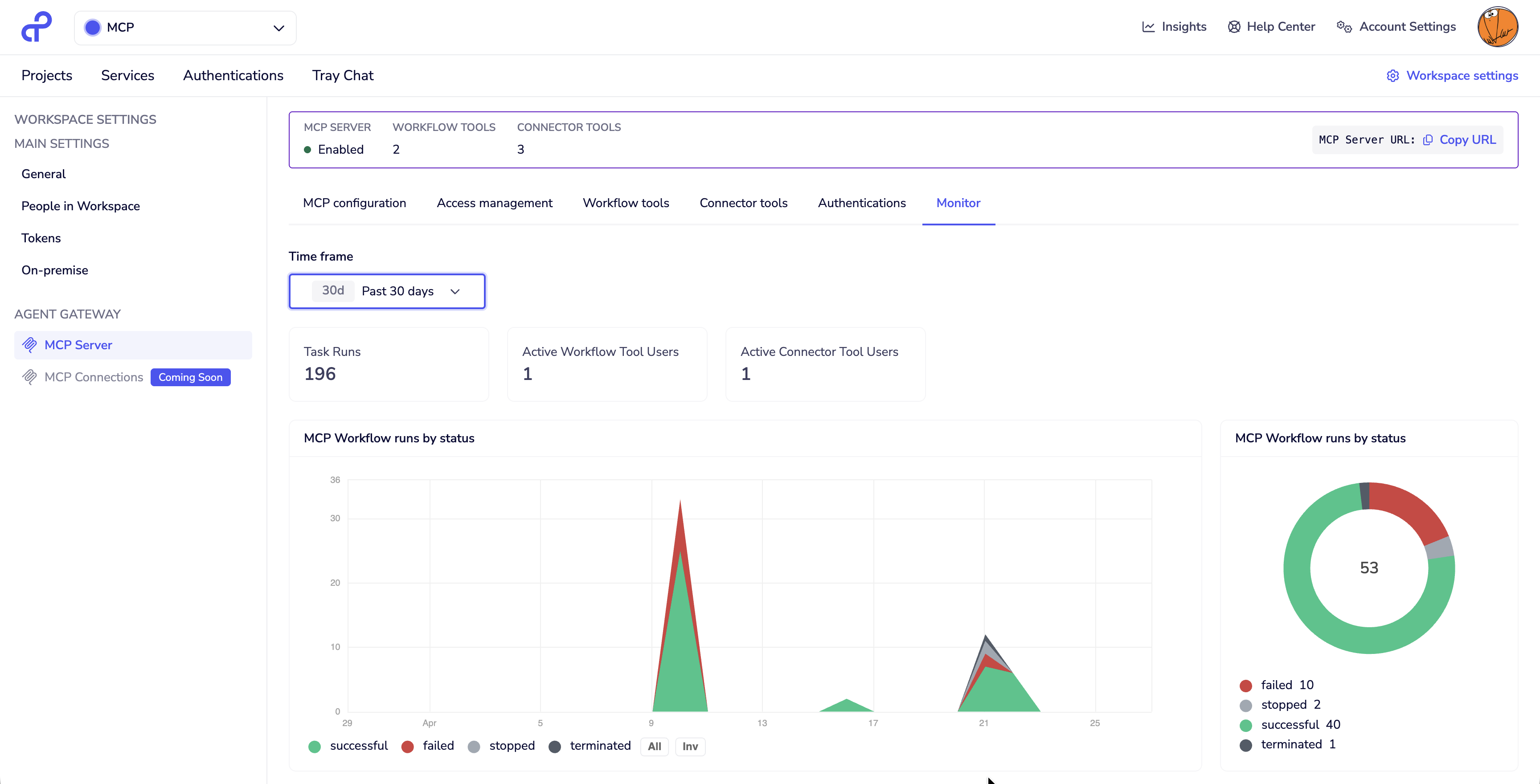Image resolution: width=1540 pixels, height=784 pixels.
Task: Go to Projects in top navigation
Action: click(x=47, y=75)
